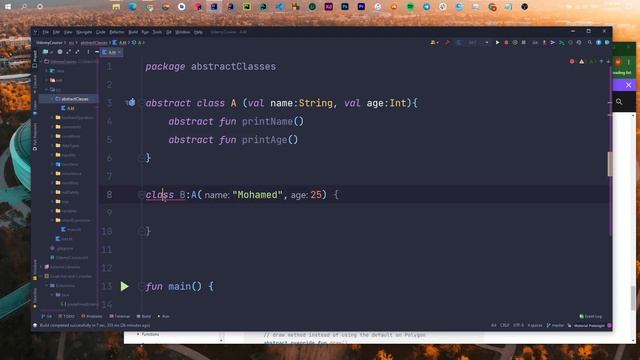The width and height of the screenshot is (640, 360).
Task: Open the Git tool window button
Action: 47,316
